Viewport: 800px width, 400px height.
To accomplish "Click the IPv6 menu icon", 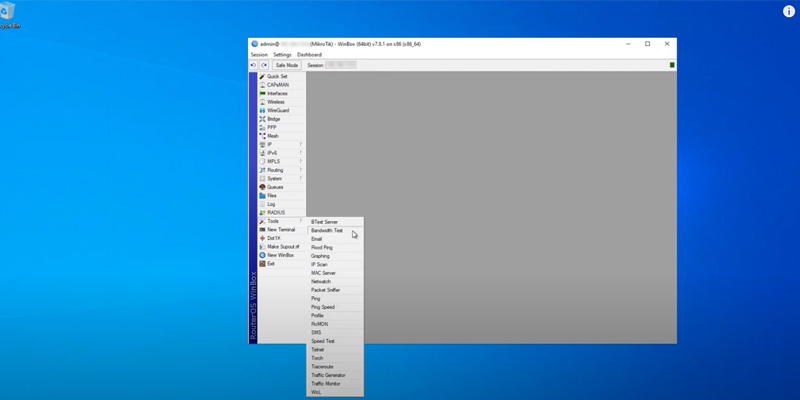I will pos(262,153).
